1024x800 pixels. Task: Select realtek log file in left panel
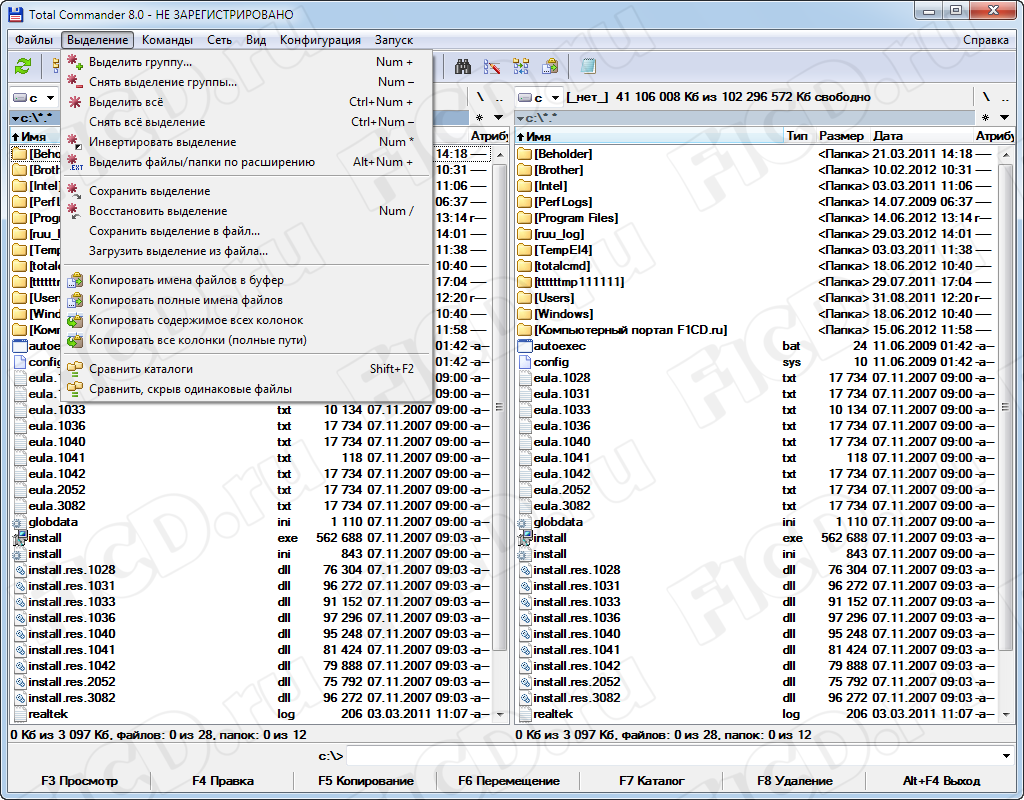(x=251, y=714)
